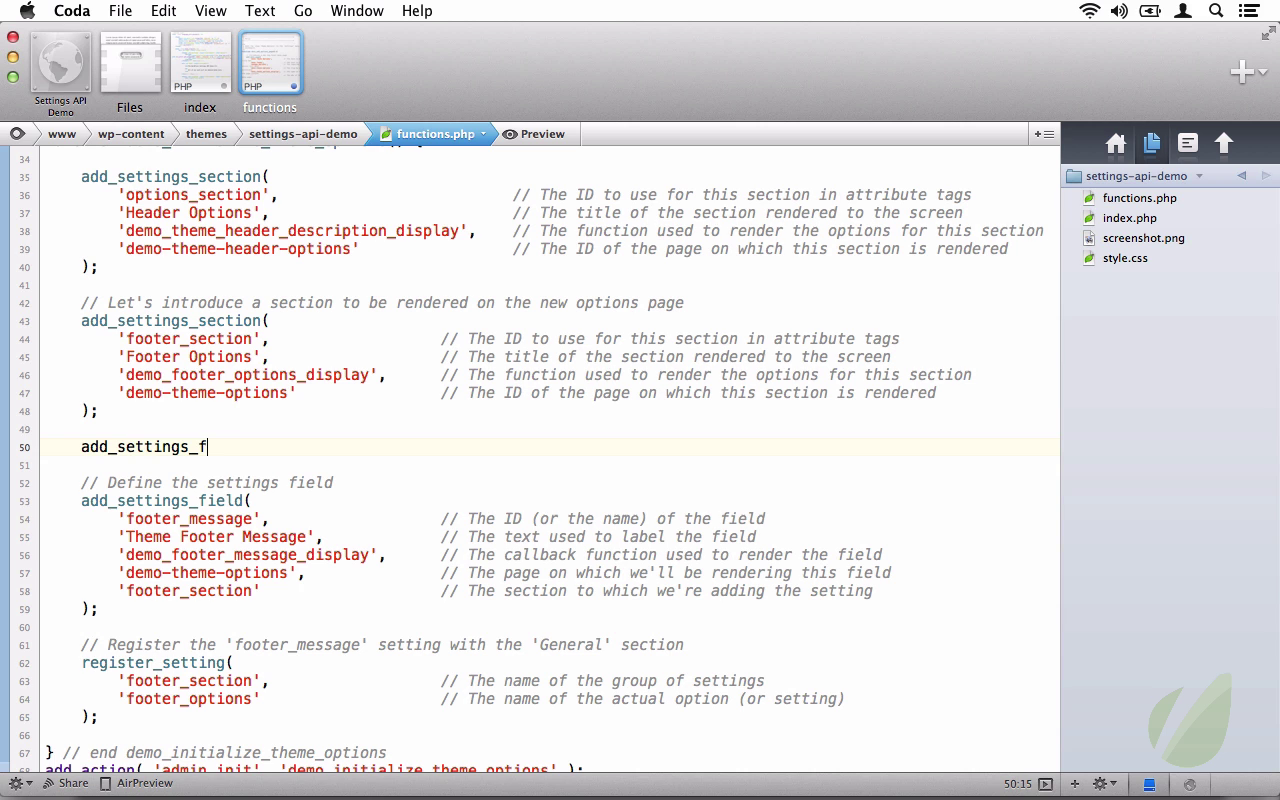The height and width of the screenshot is (800, 1280).
Task: Select the functions PHP document tab
Action: point(270,73)
